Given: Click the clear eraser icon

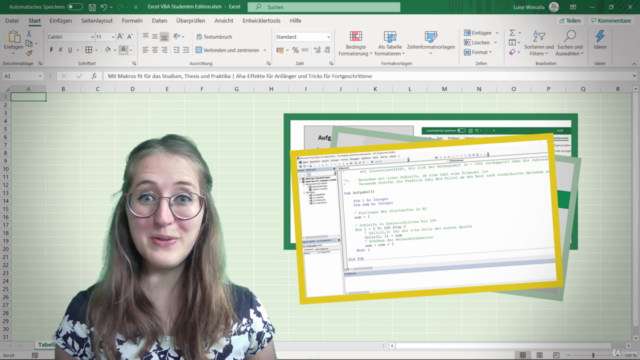Looking at the screenshot, I should (512, 52).
